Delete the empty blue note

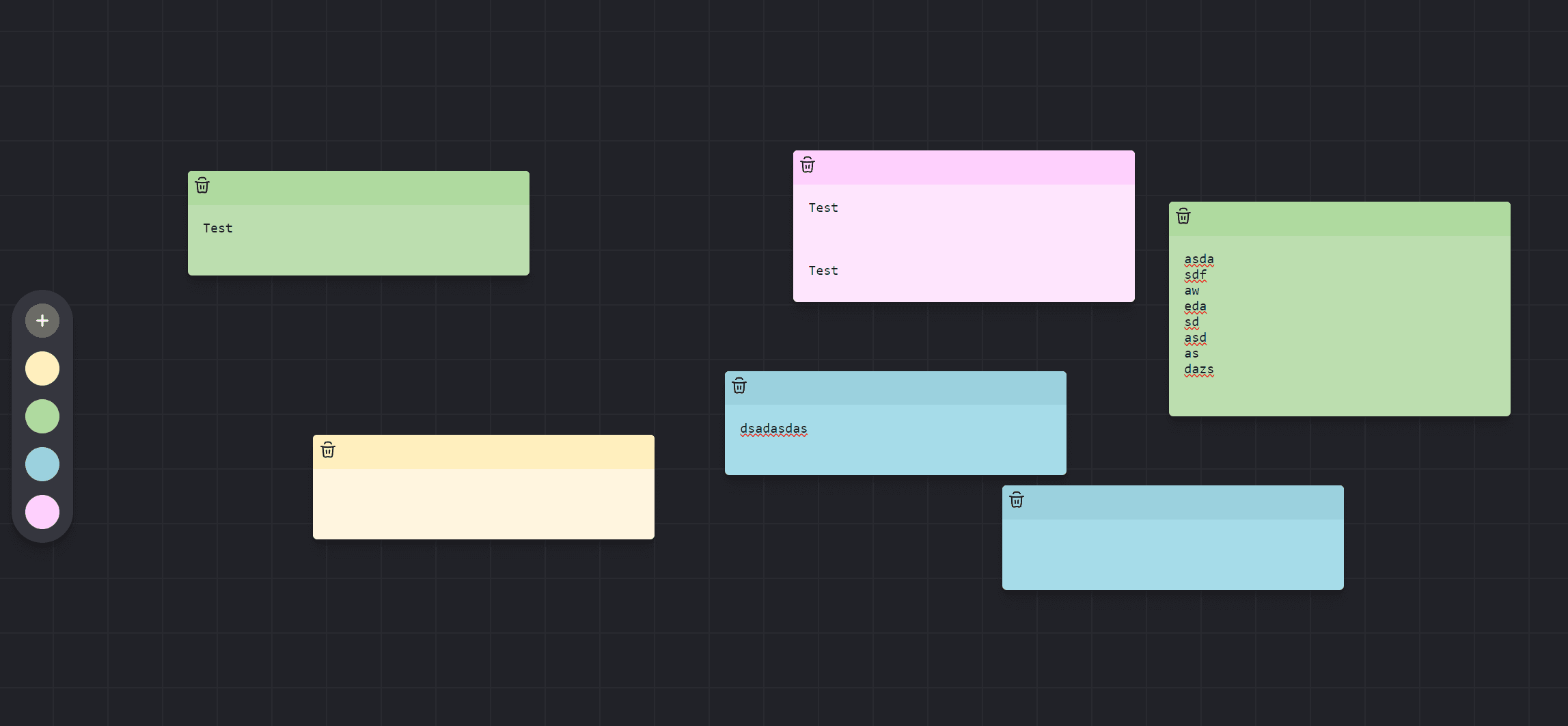coord(1017,500)
